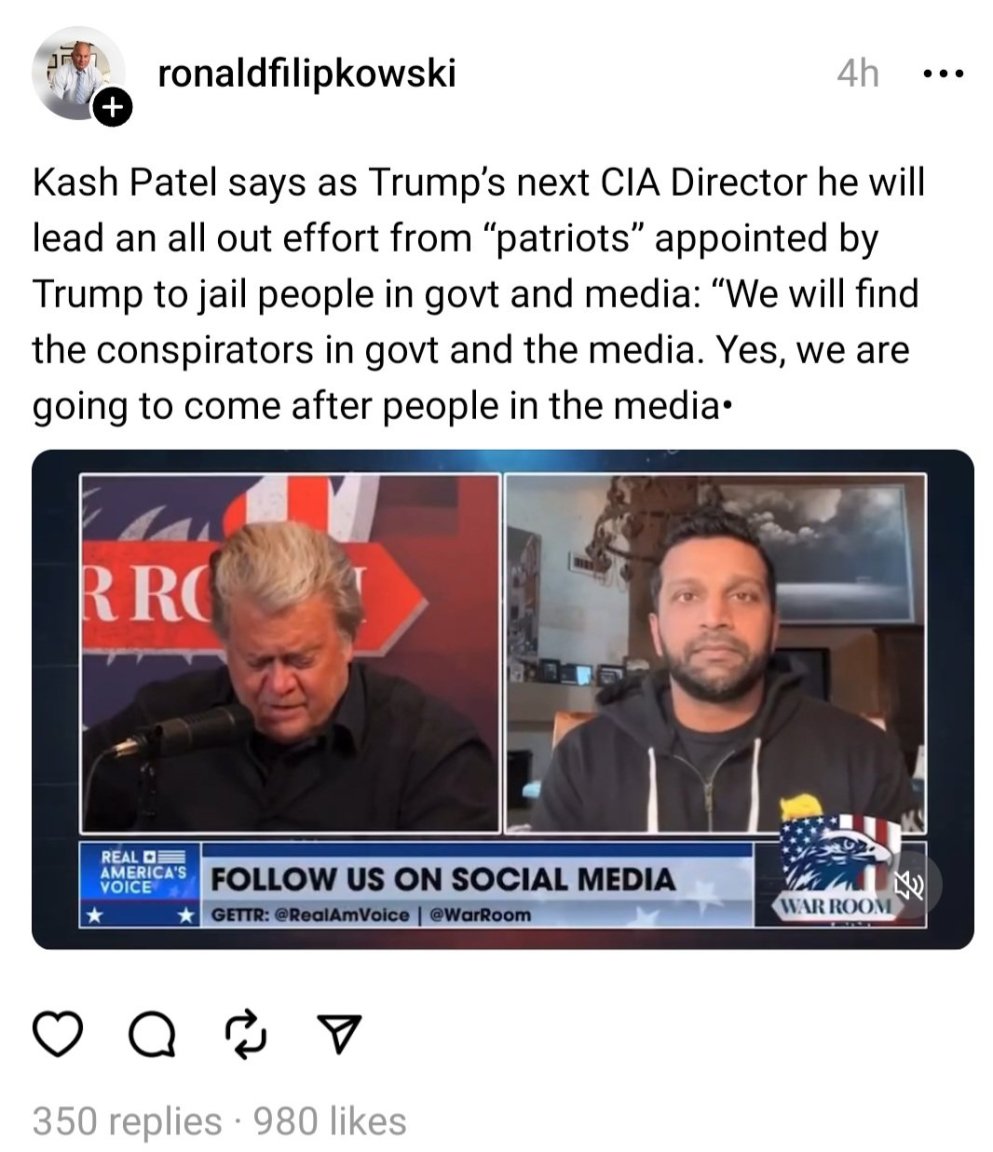Screen dimensions: 993x1152
Task: View the 350 replies
Action: click(126, 1121)
